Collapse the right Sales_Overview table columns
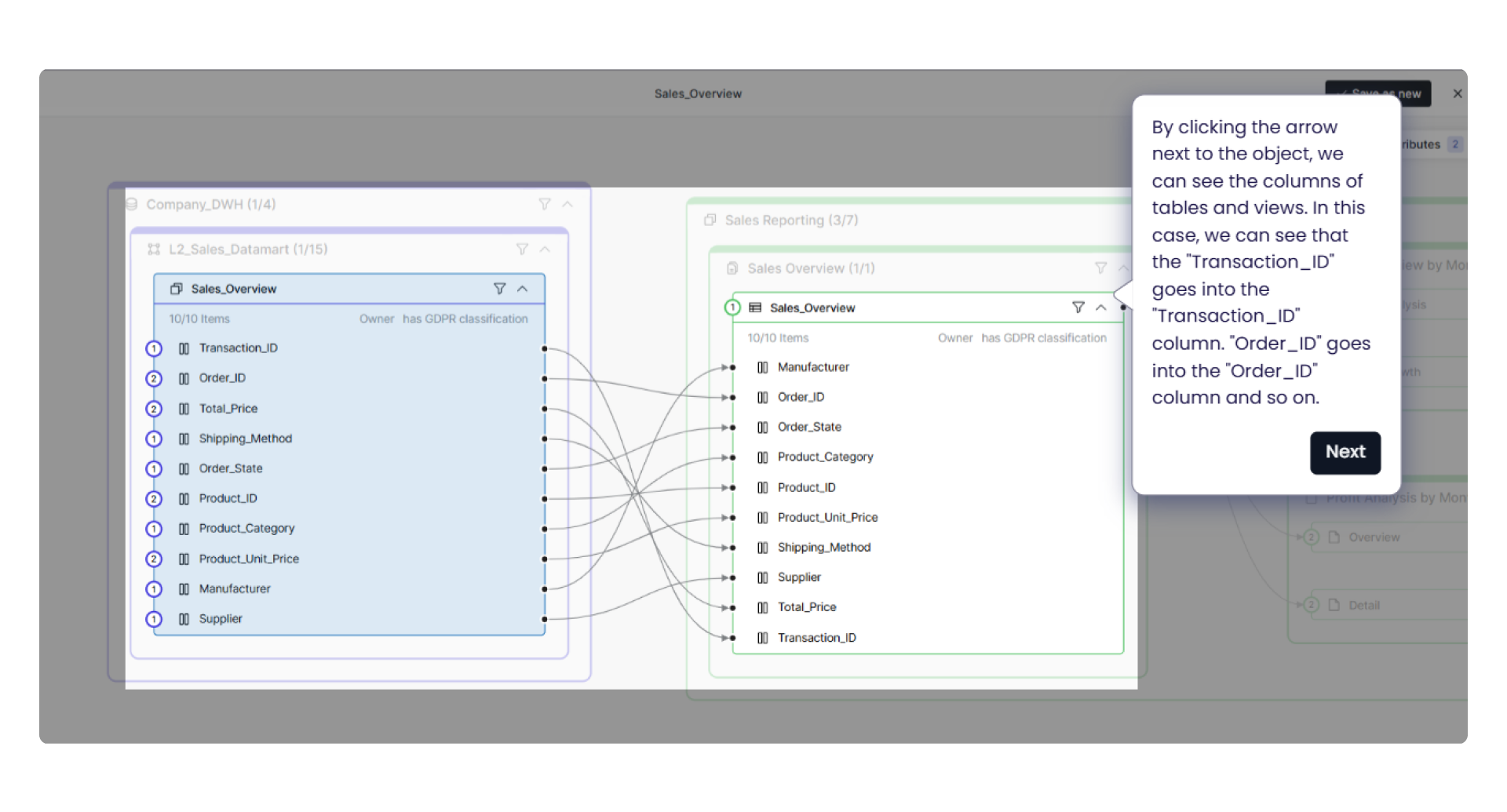 click(x=1101, y=308)
